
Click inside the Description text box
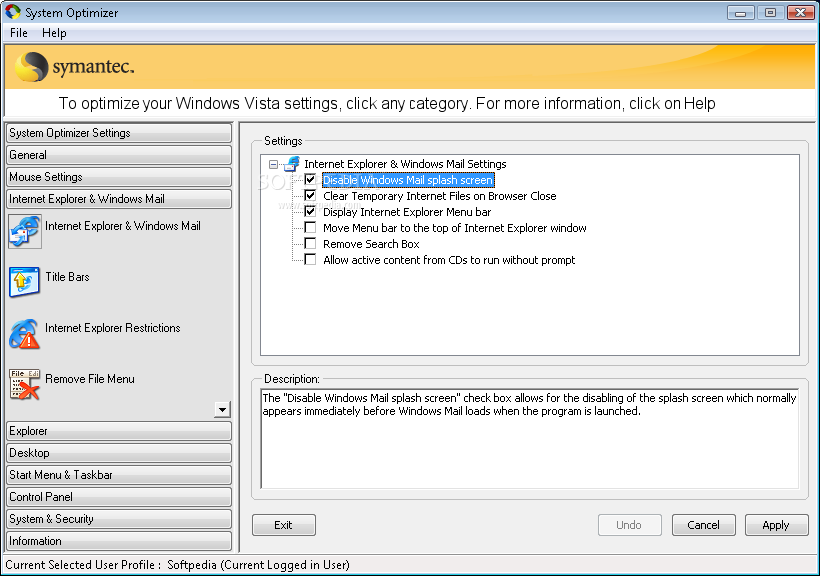530,438
